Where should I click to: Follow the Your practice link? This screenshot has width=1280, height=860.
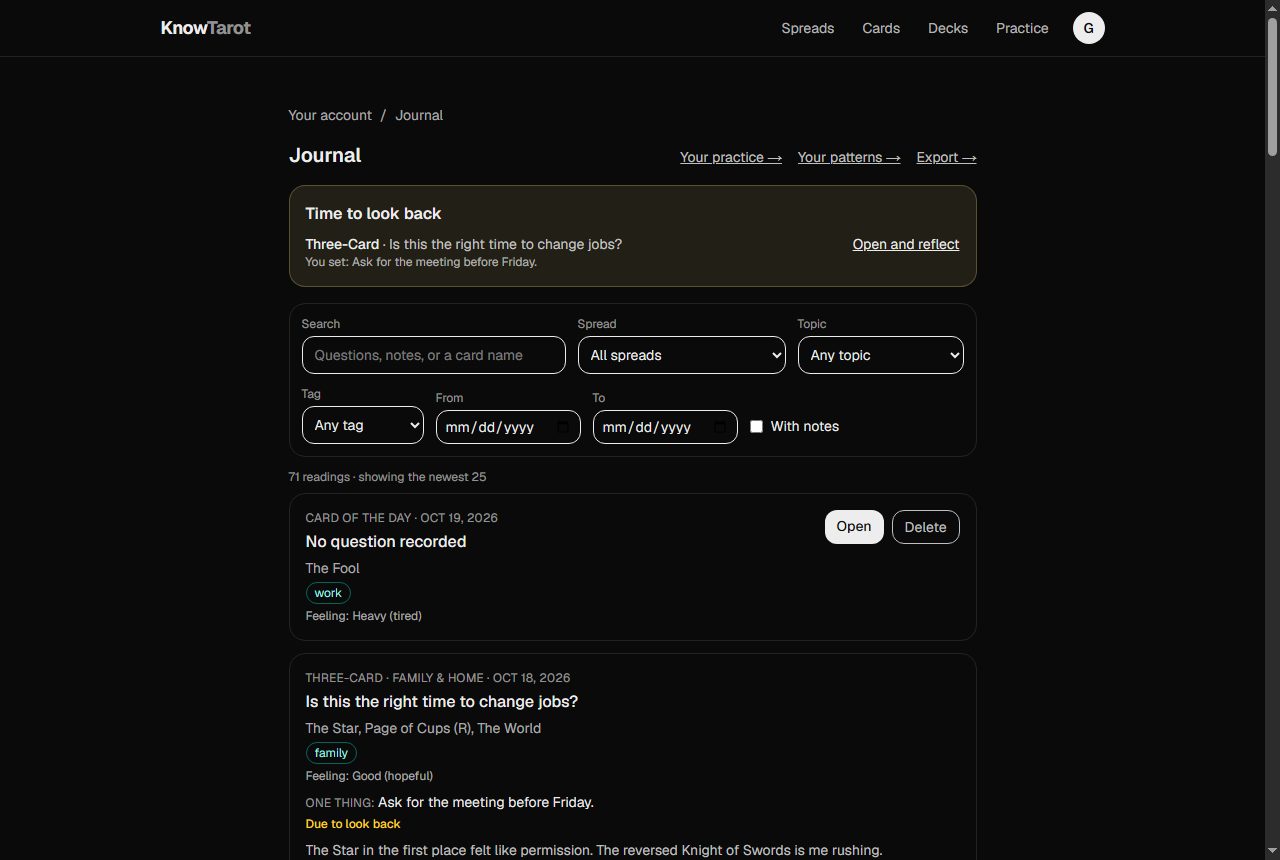pos(731,157)
